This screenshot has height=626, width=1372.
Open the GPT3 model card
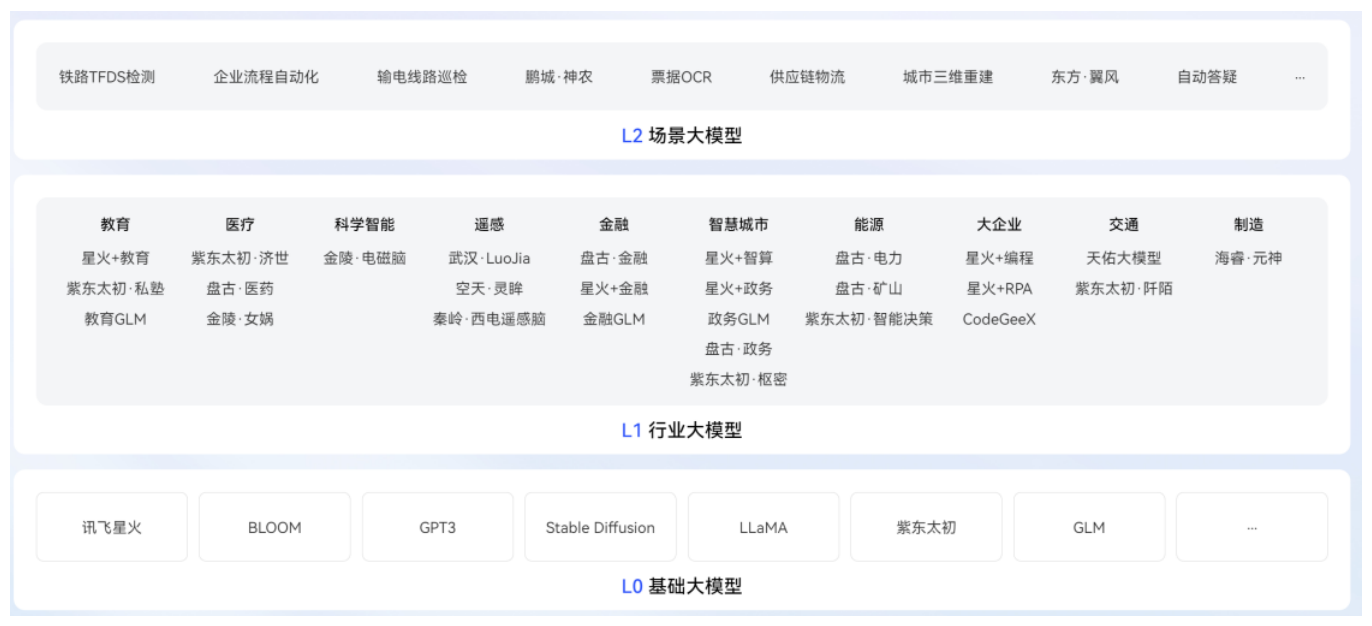click(x=438, y=527)
